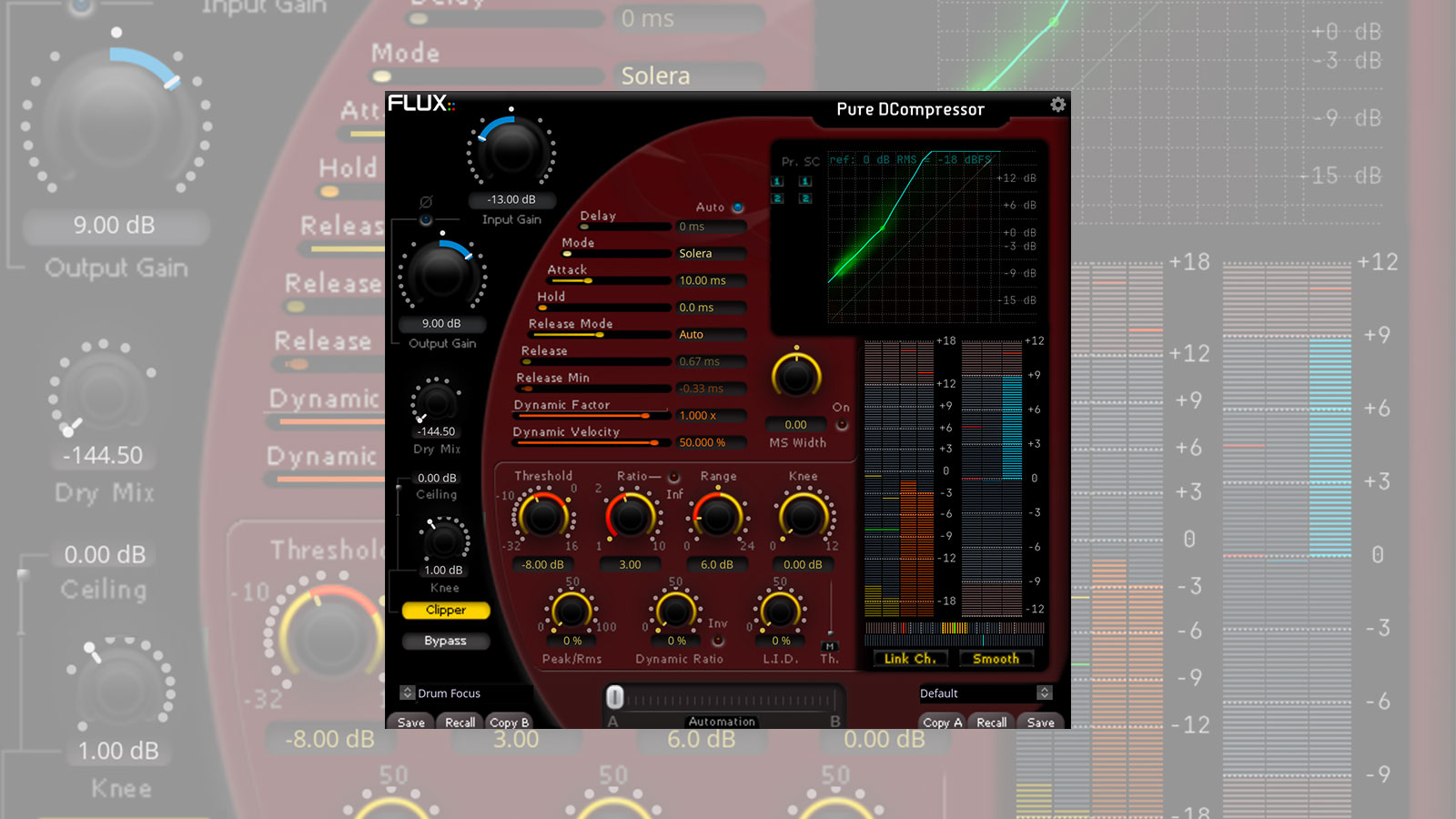Click the Solera mode value field
This screenshot has height=819, width=1456.
click(x=711, y=254)
